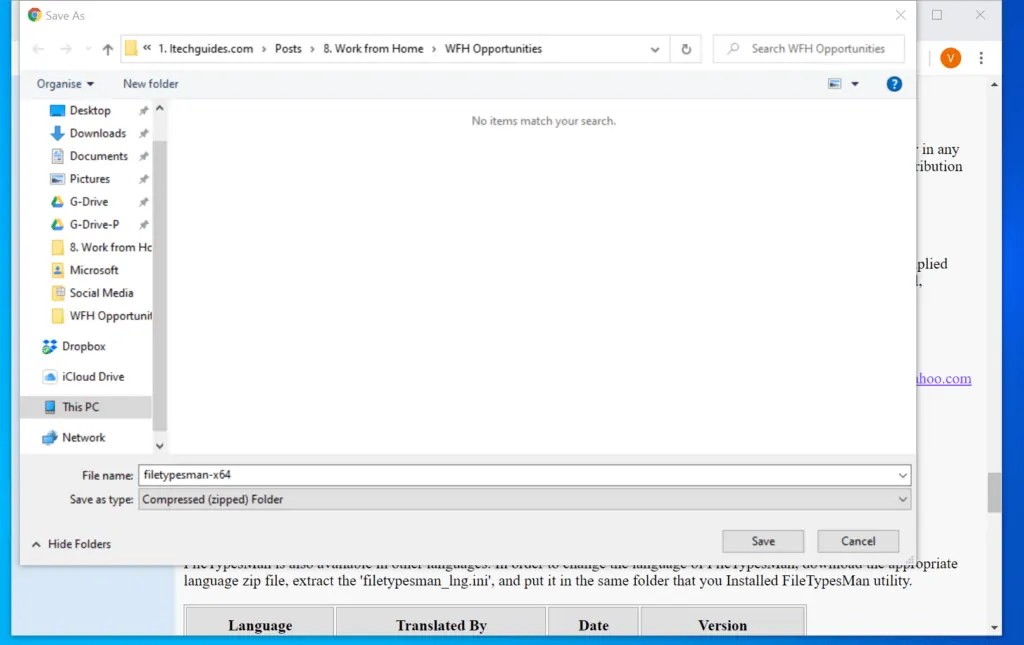Open the address bar path history dropdown

point(655,49)
